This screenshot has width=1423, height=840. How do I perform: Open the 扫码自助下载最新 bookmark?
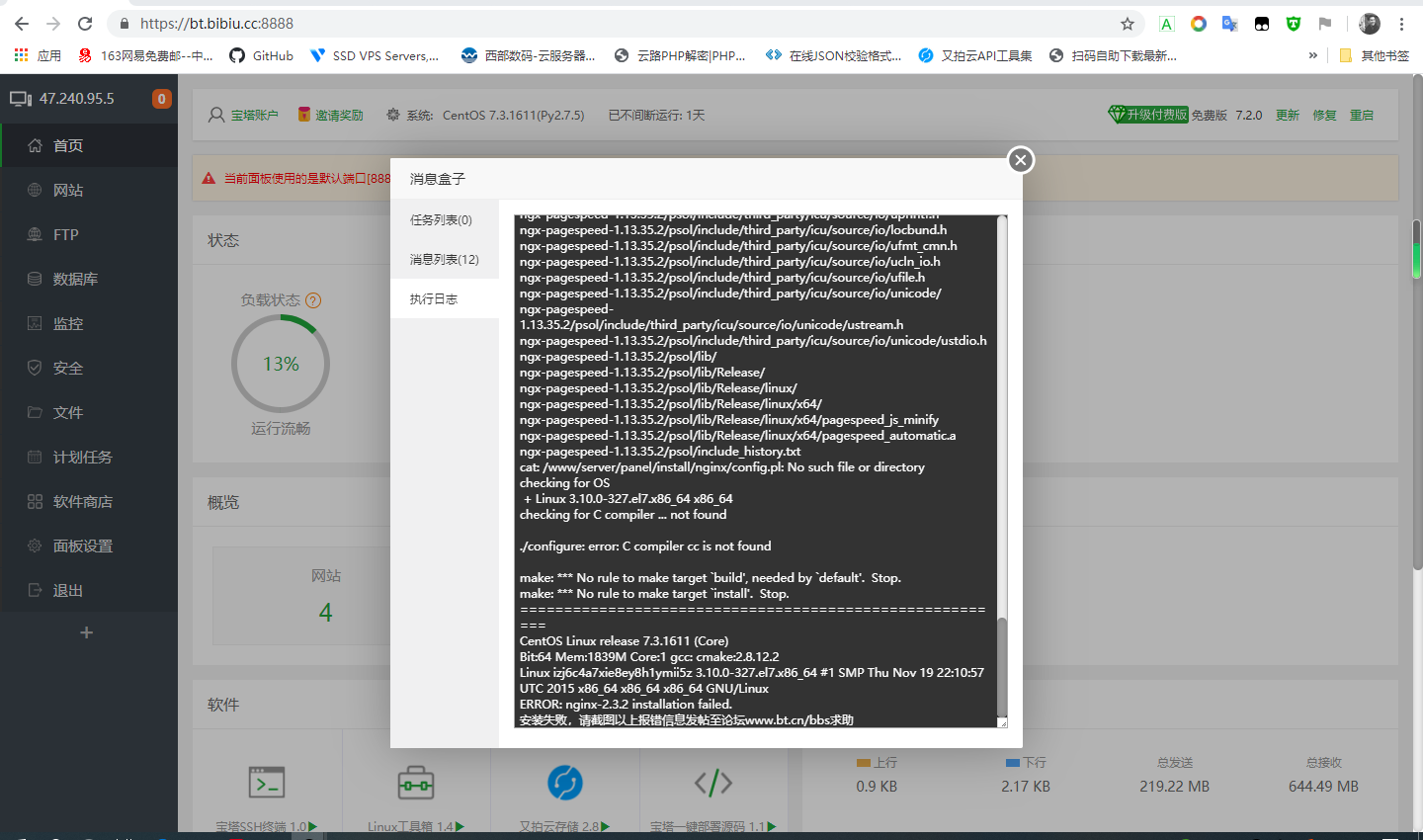point(1113,55)
